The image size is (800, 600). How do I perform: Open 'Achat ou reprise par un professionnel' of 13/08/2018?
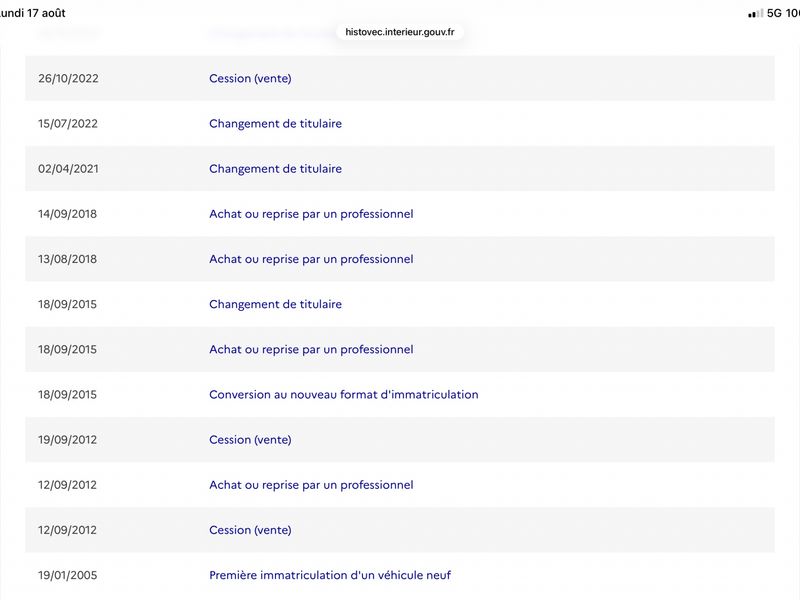coord(311,259)
